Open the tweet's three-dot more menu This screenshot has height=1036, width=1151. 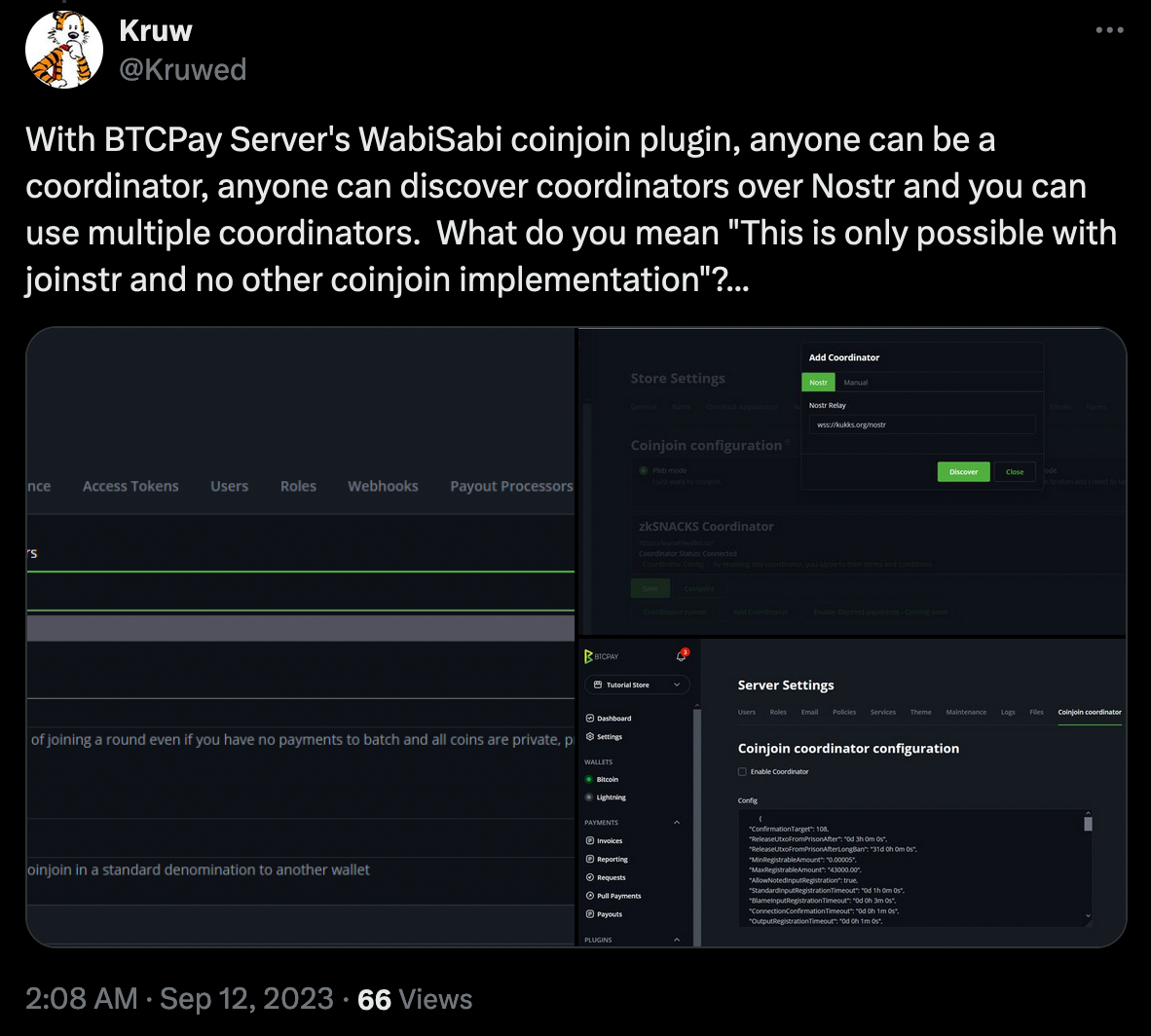pyautogui.click(x=1109, y=30)
